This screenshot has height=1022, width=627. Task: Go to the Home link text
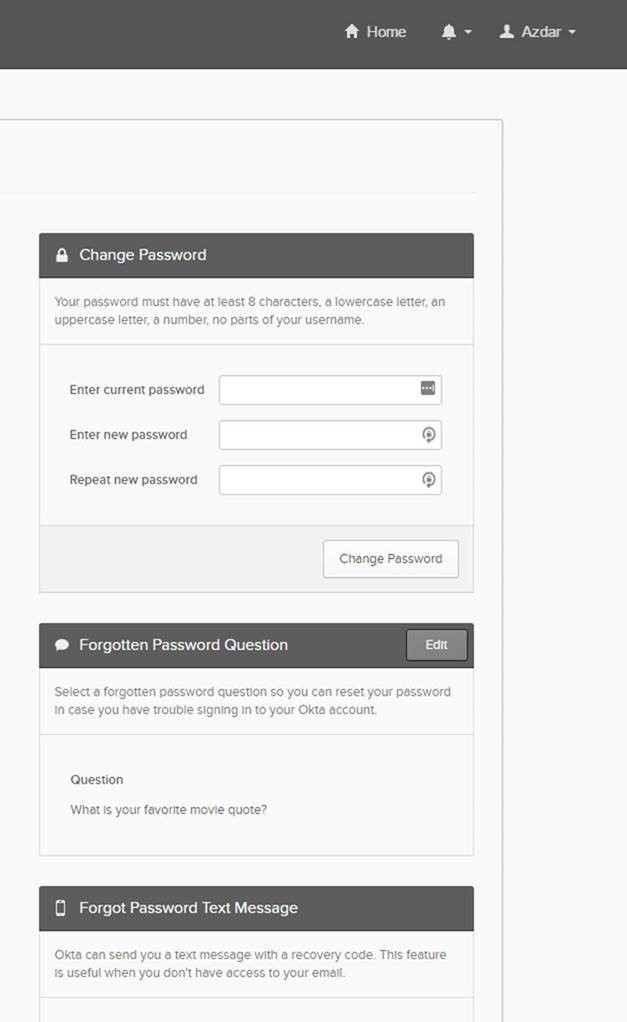point(386,32)
